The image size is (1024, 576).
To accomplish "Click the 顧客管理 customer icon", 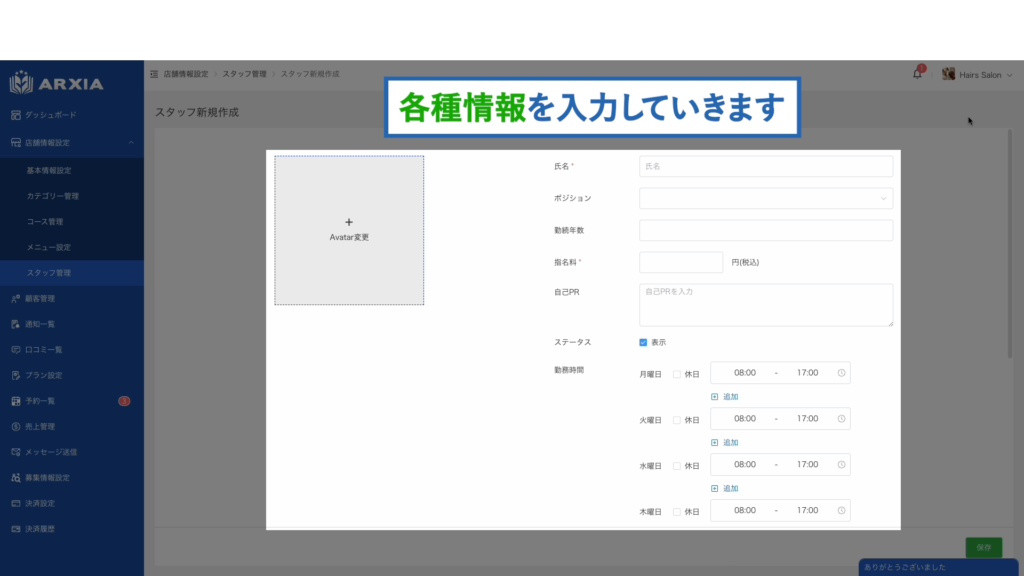I will click(x=16, y=298).
